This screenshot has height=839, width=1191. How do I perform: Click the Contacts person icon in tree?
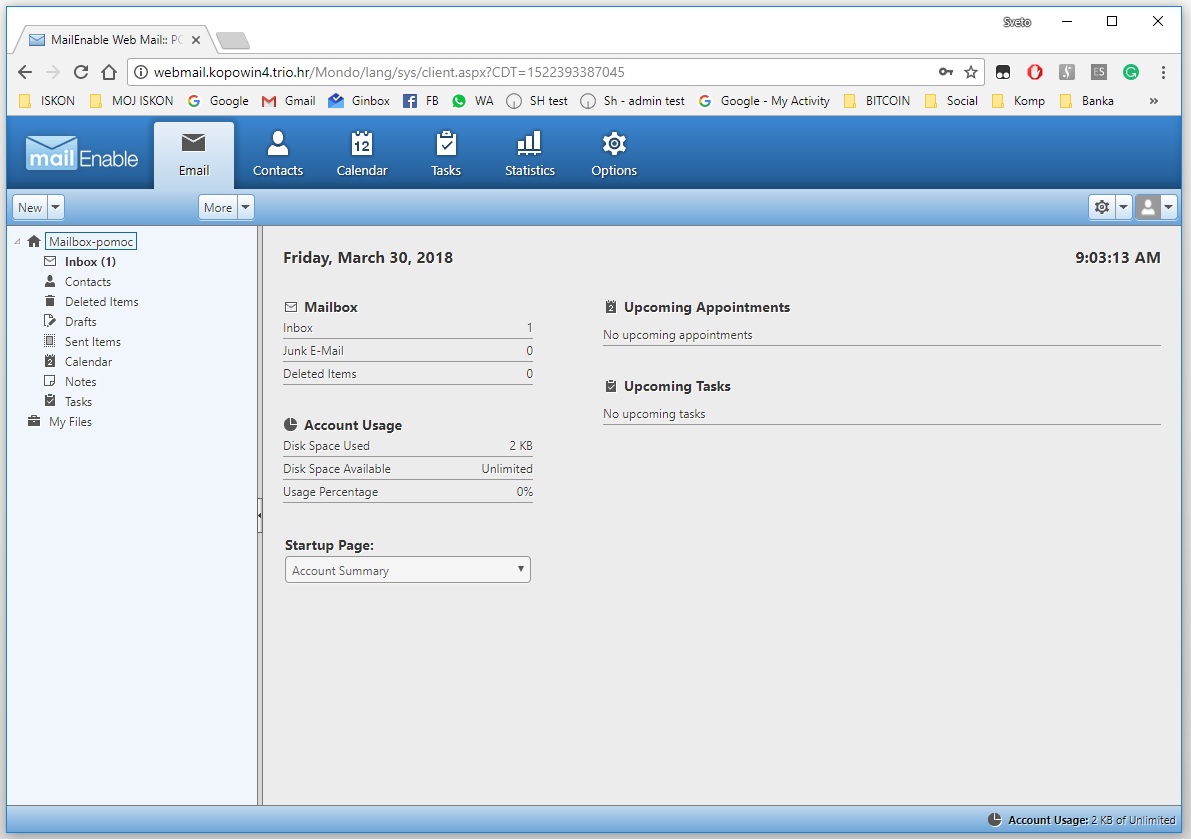click(x=50, y=281)
